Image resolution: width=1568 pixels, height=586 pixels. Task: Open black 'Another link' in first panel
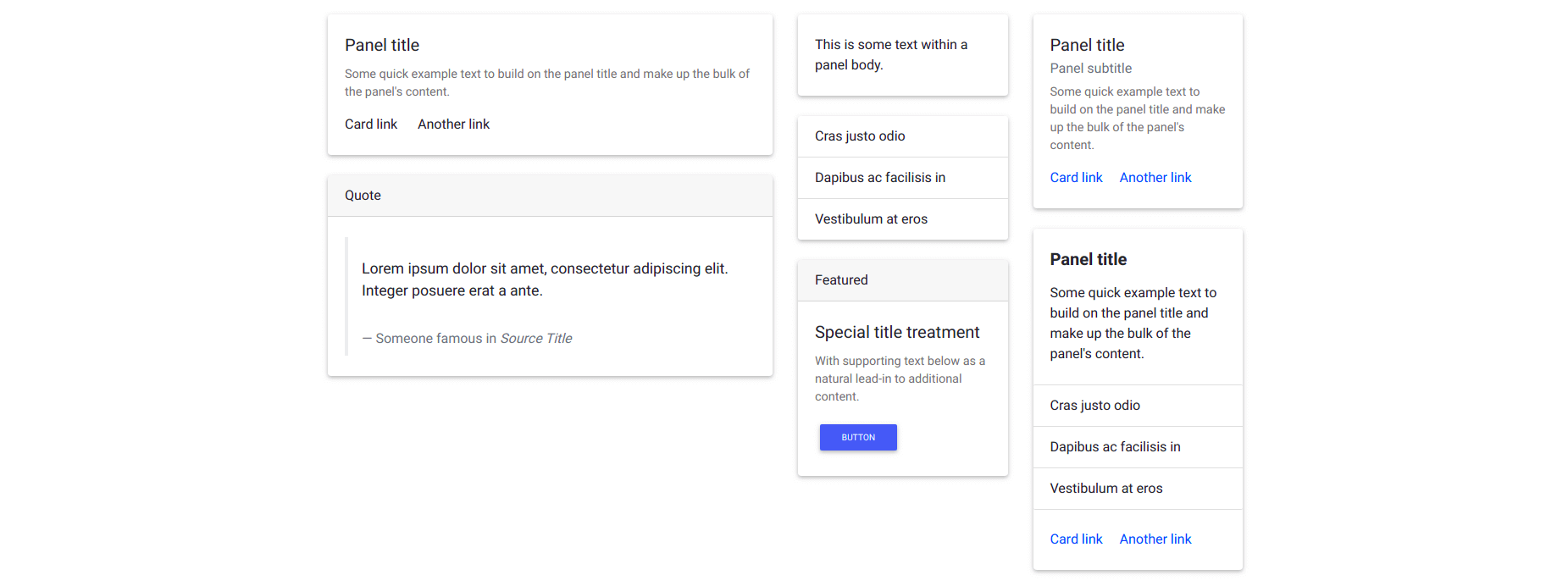[x=453, y=124]
